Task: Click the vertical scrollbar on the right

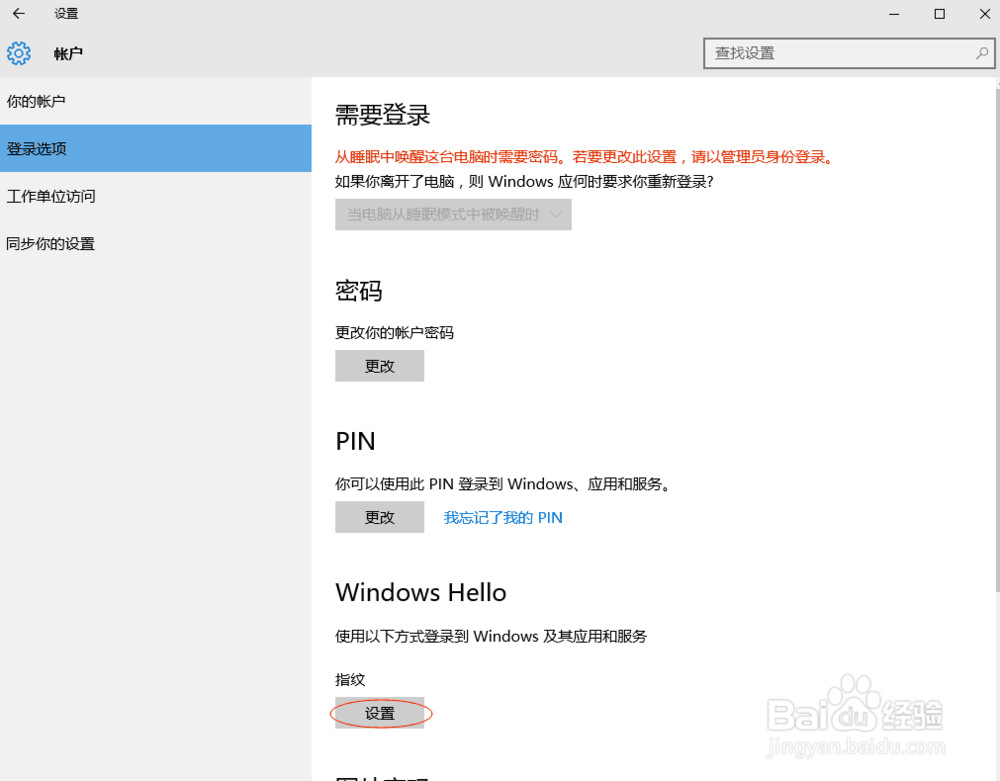Action: tap(996, 340)
